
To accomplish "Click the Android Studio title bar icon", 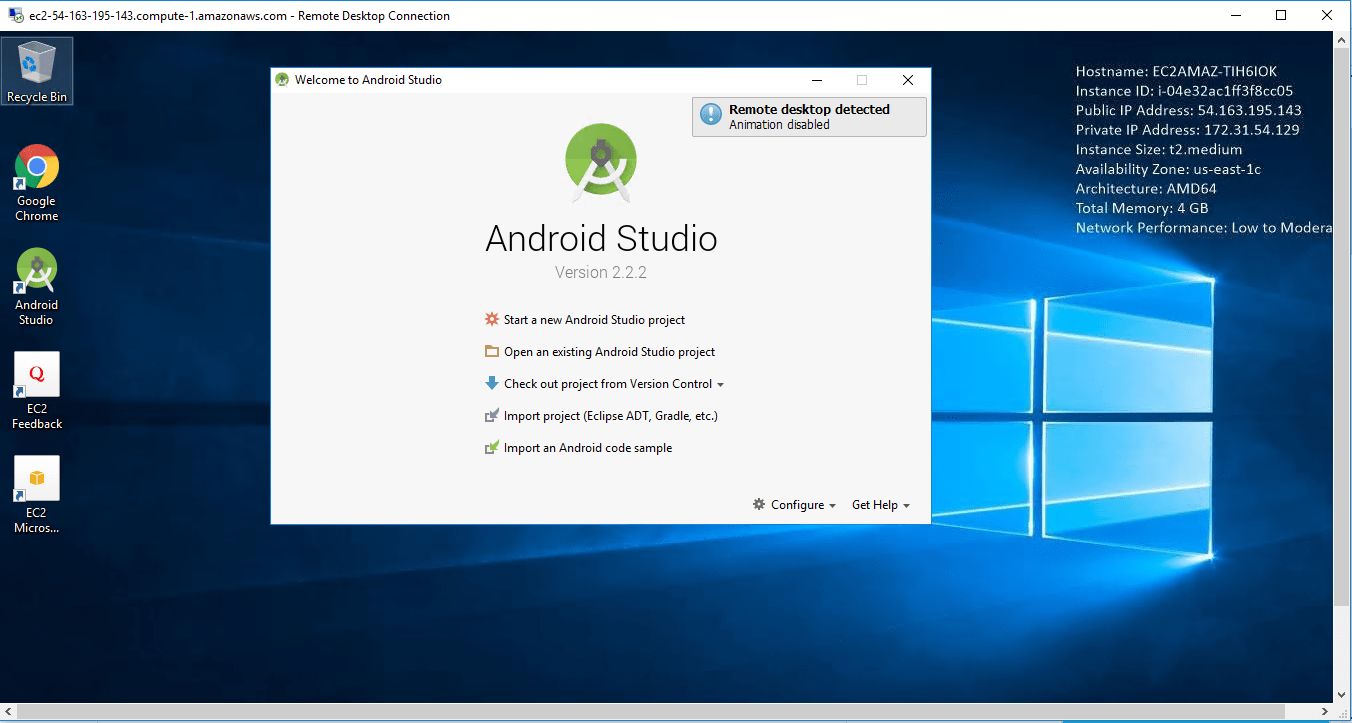I will pyautogui.click(x=283, y=80).
